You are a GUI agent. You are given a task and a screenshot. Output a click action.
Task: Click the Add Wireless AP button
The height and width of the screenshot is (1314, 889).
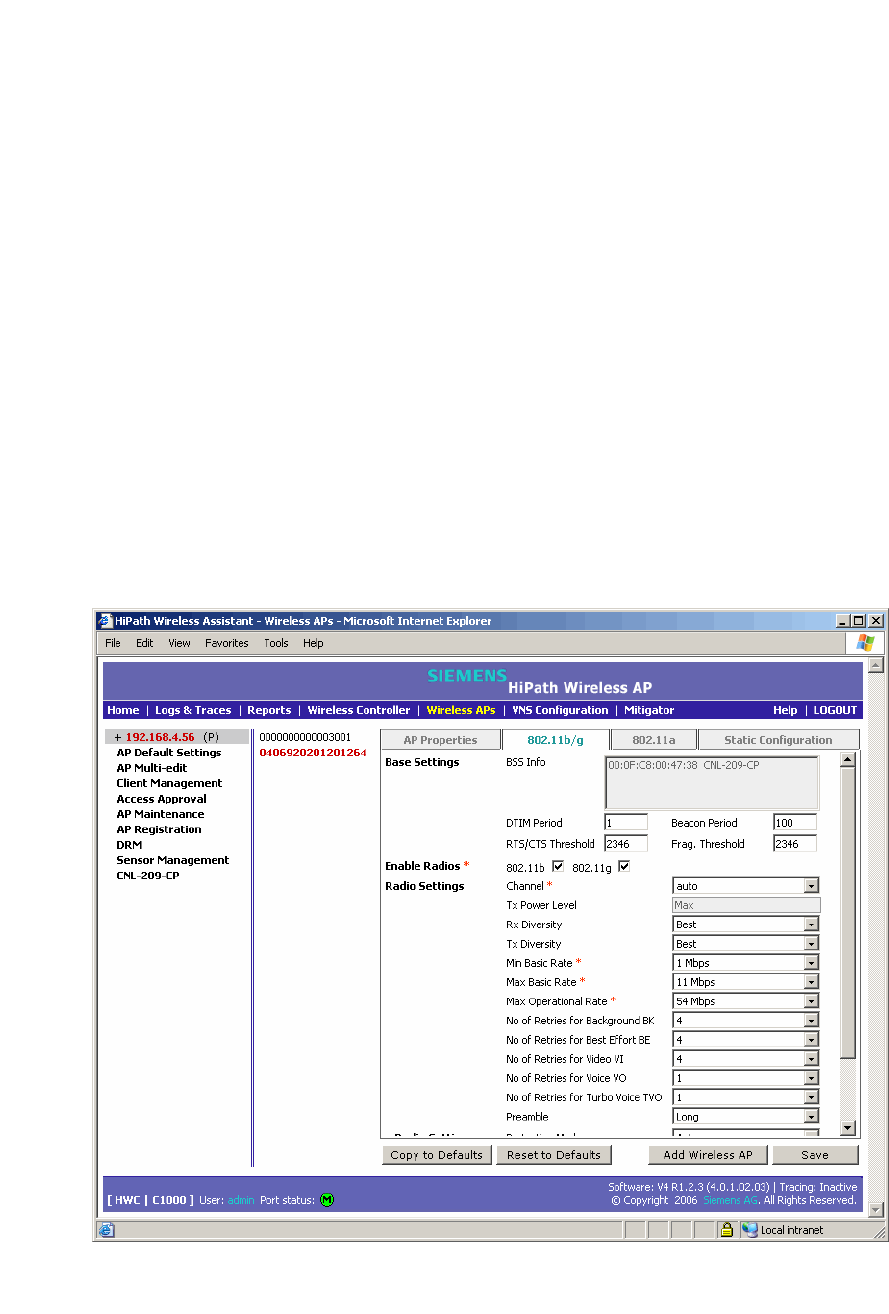708,1155
